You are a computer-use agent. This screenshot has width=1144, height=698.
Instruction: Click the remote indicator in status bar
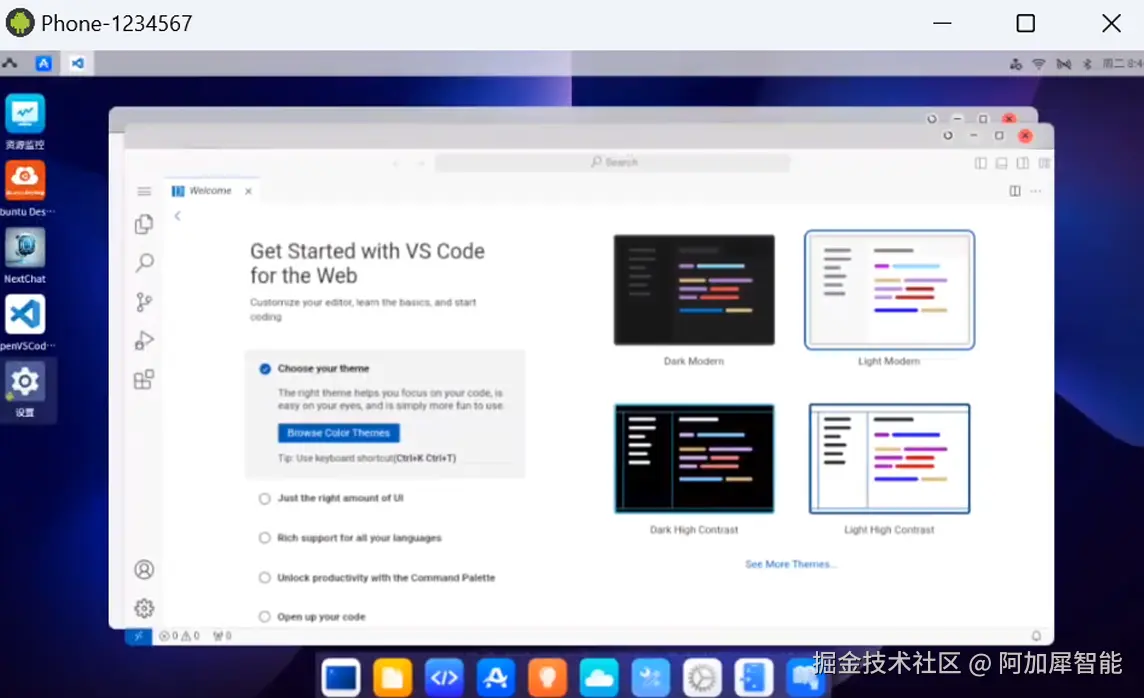[138, 636]
